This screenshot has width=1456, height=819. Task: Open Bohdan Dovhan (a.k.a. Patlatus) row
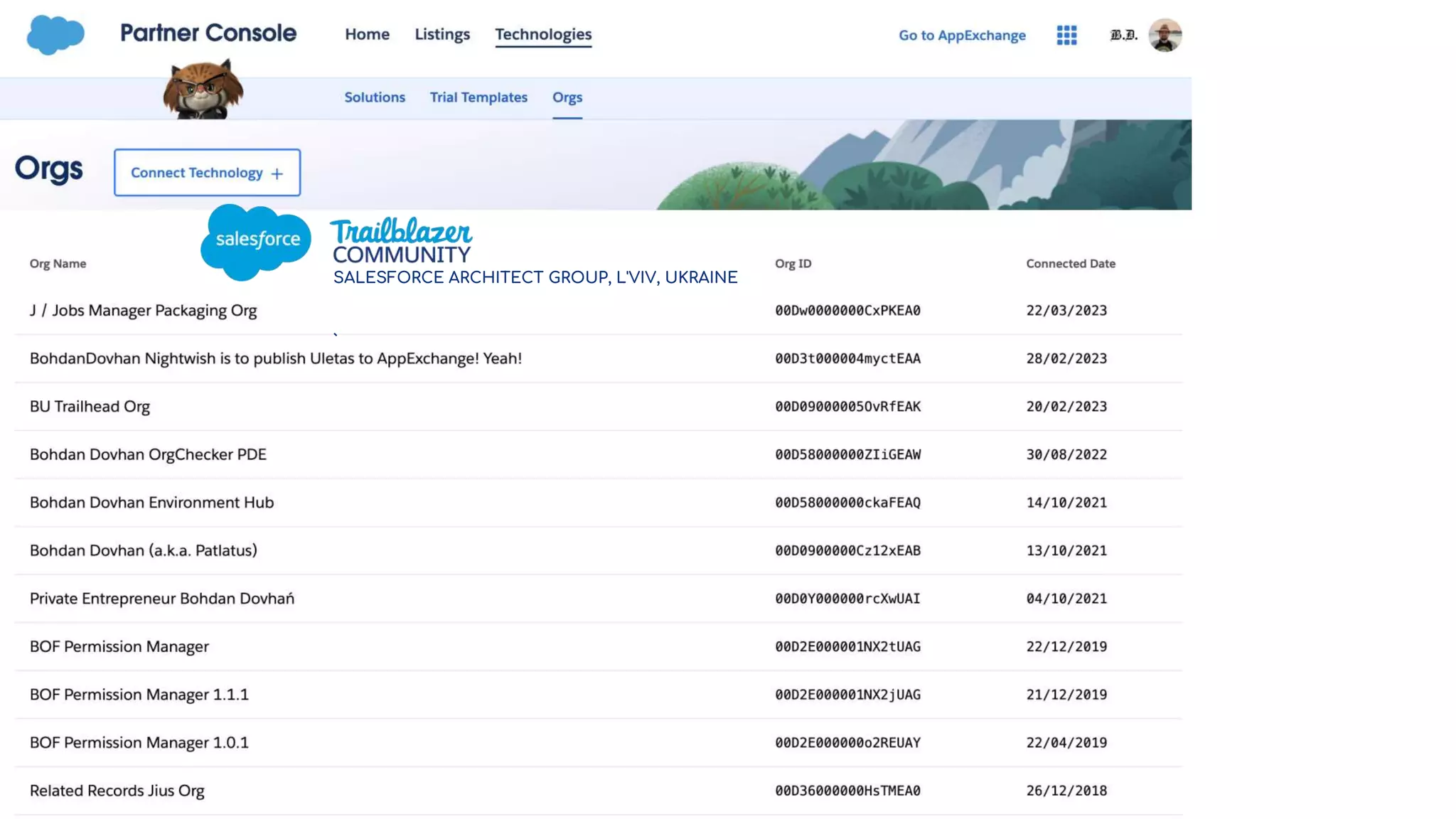(598, 550)
